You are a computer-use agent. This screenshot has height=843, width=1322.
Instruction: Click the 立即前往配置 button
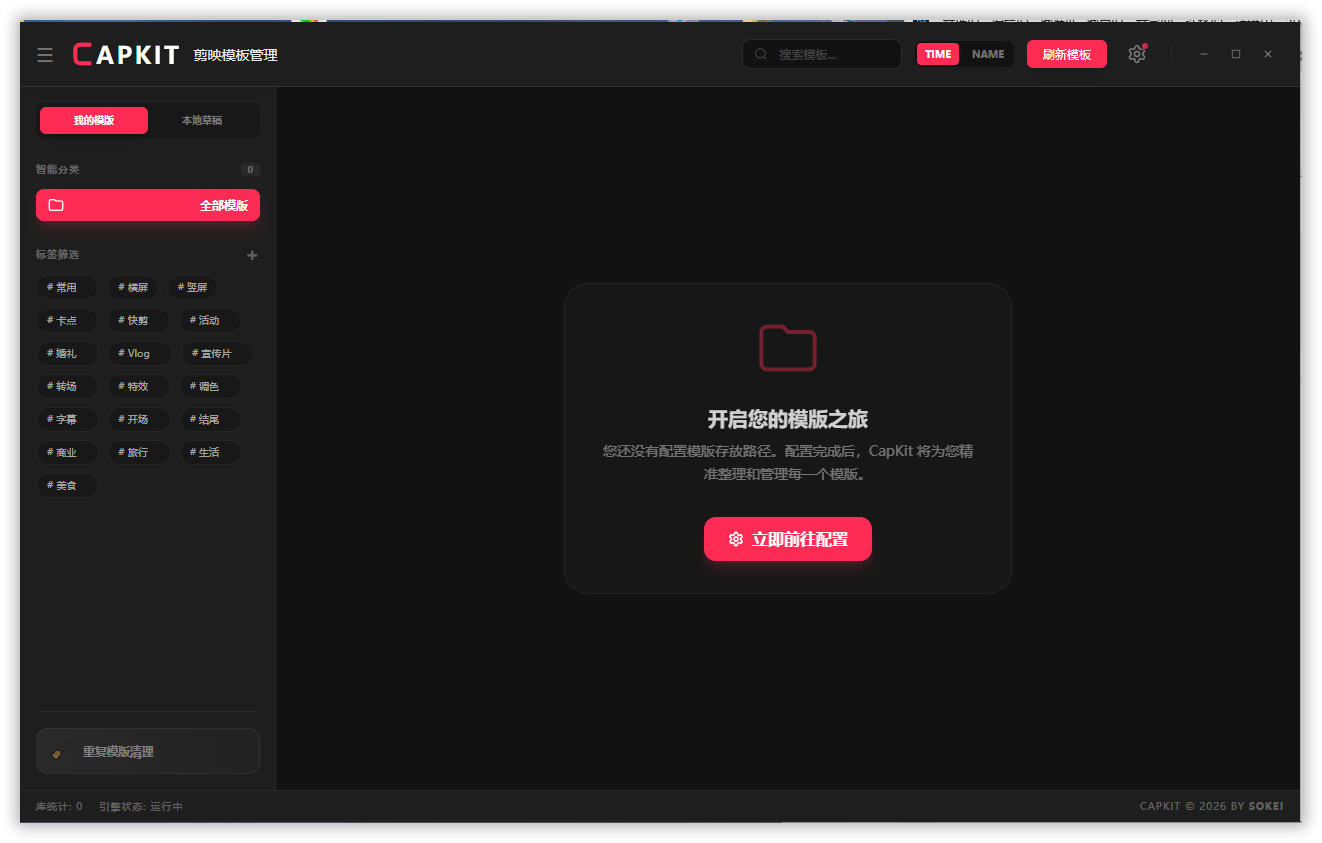tap(788, 539)
